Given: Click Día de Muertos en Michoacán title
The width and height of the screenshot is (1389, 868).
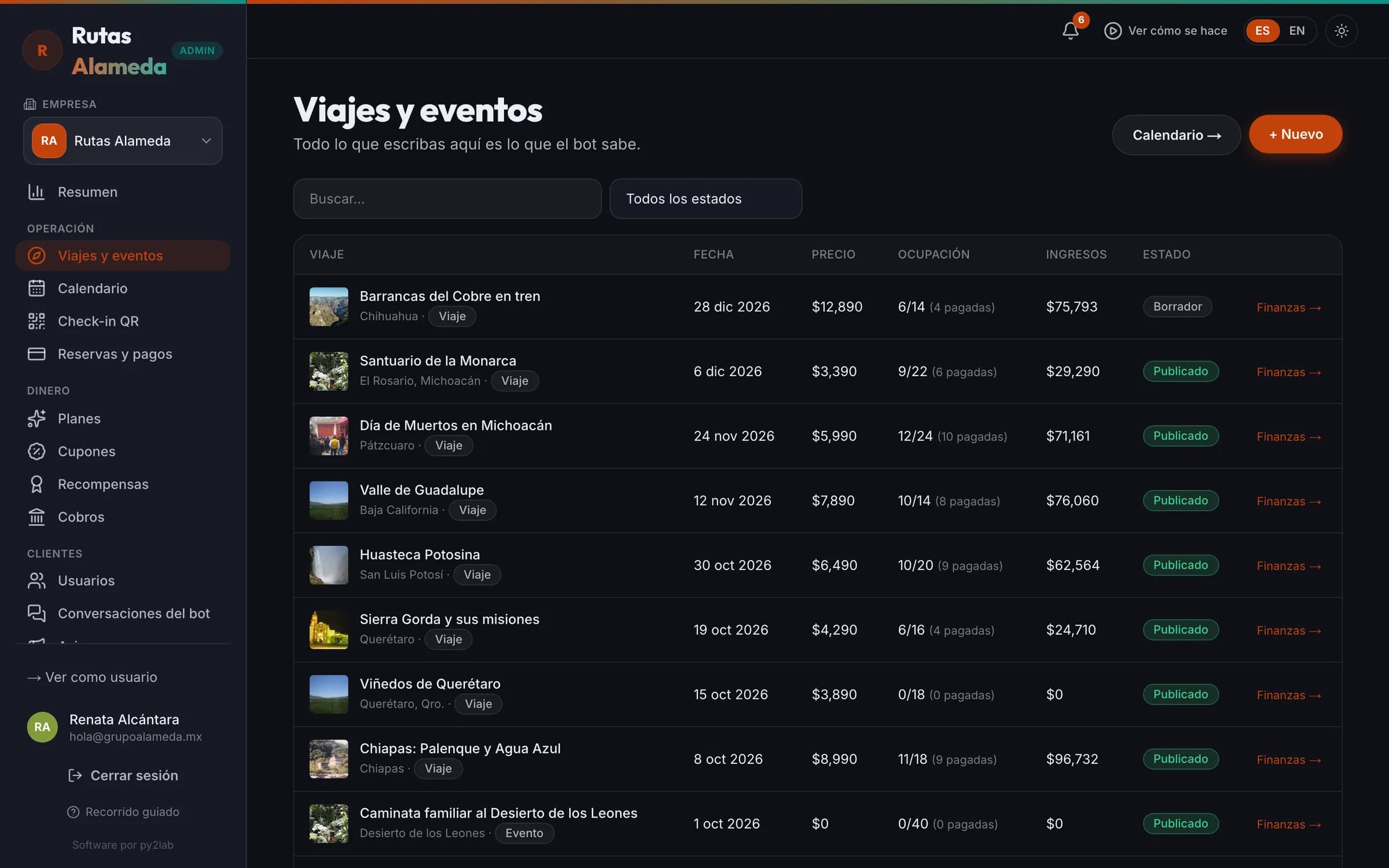Looking at the screenshot, I should pos(455,425).
